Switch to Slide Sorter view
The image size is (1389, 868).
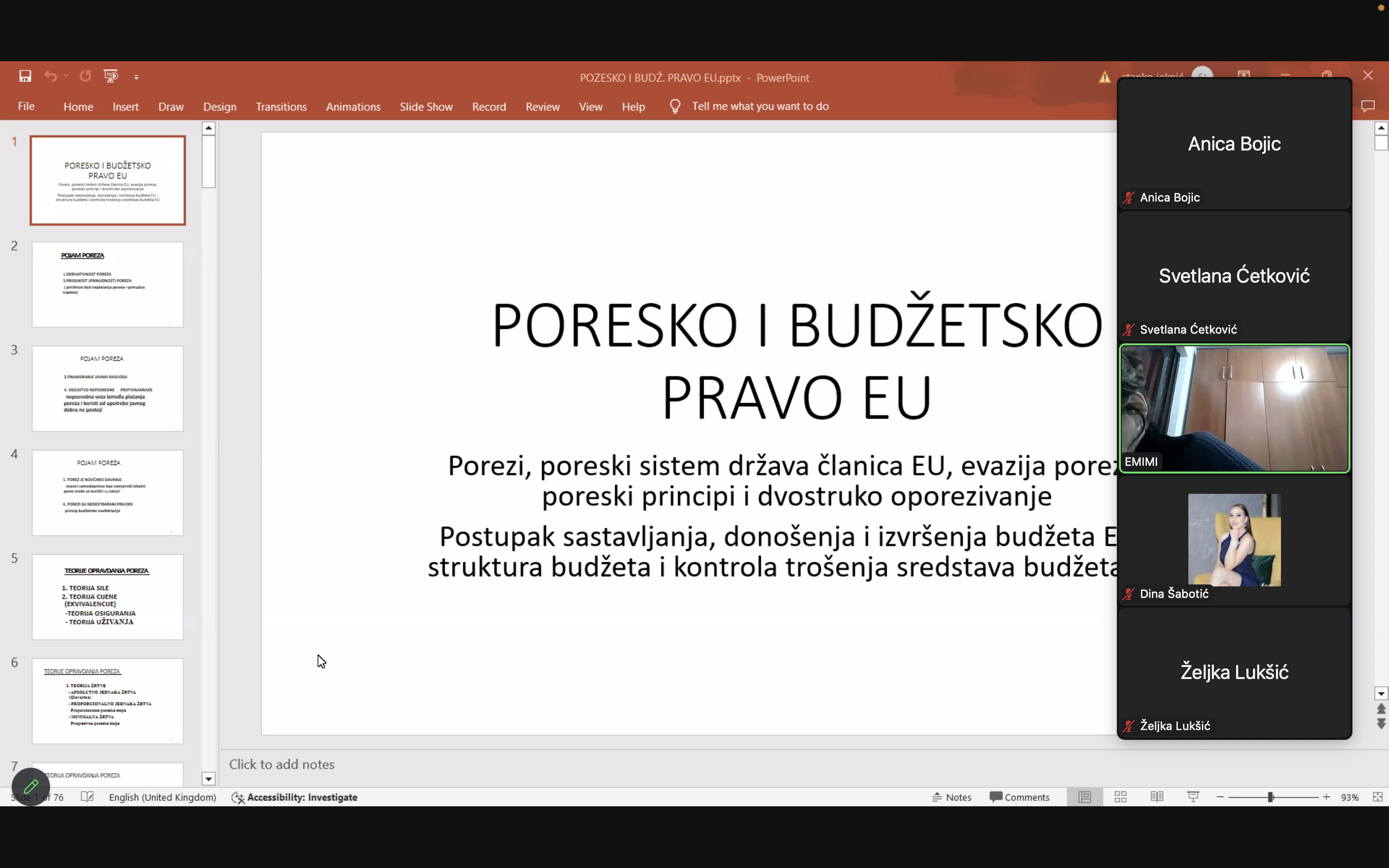(x=1120, y=797)
